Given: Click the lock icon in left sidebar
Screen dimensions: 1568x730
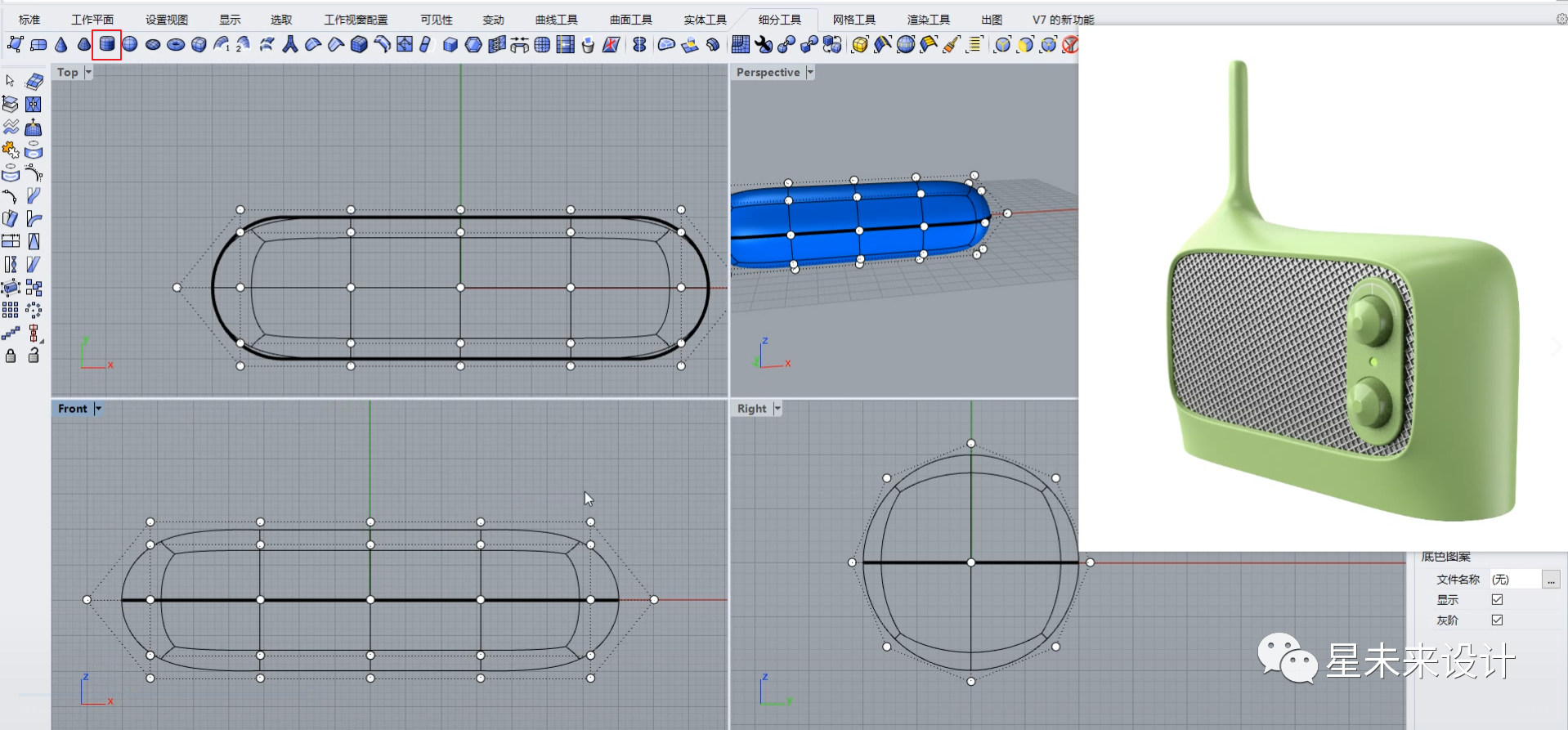Looking at the screenshot, I should pos(11,356).
